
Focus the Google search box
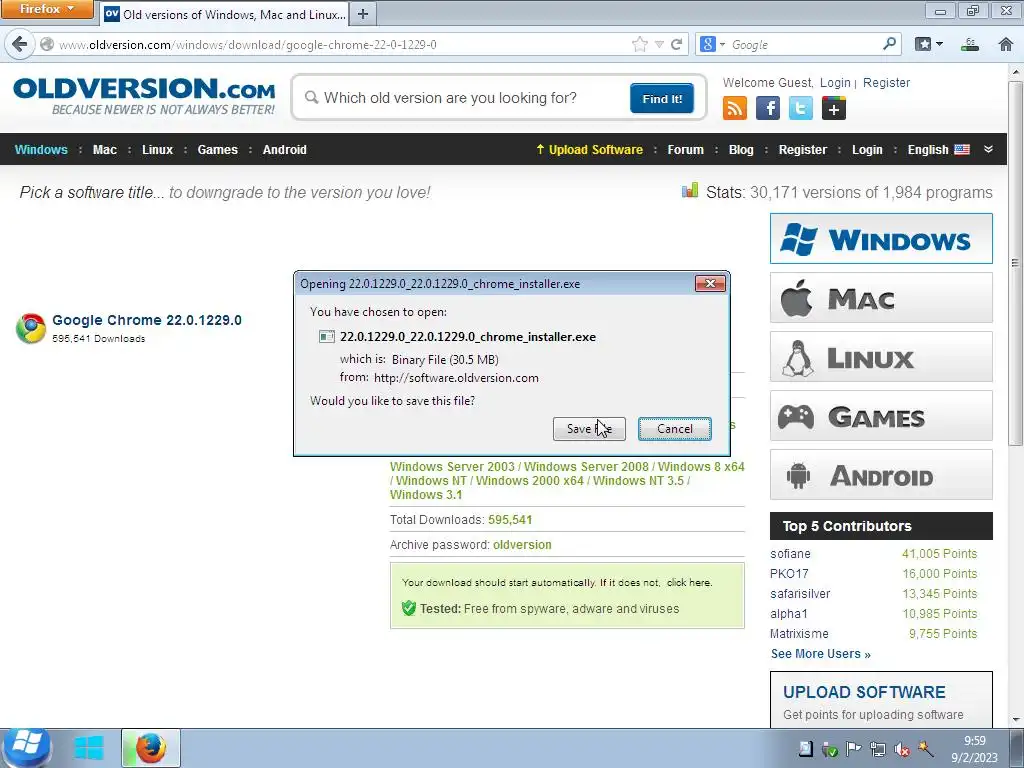click(x=803, y=44)
